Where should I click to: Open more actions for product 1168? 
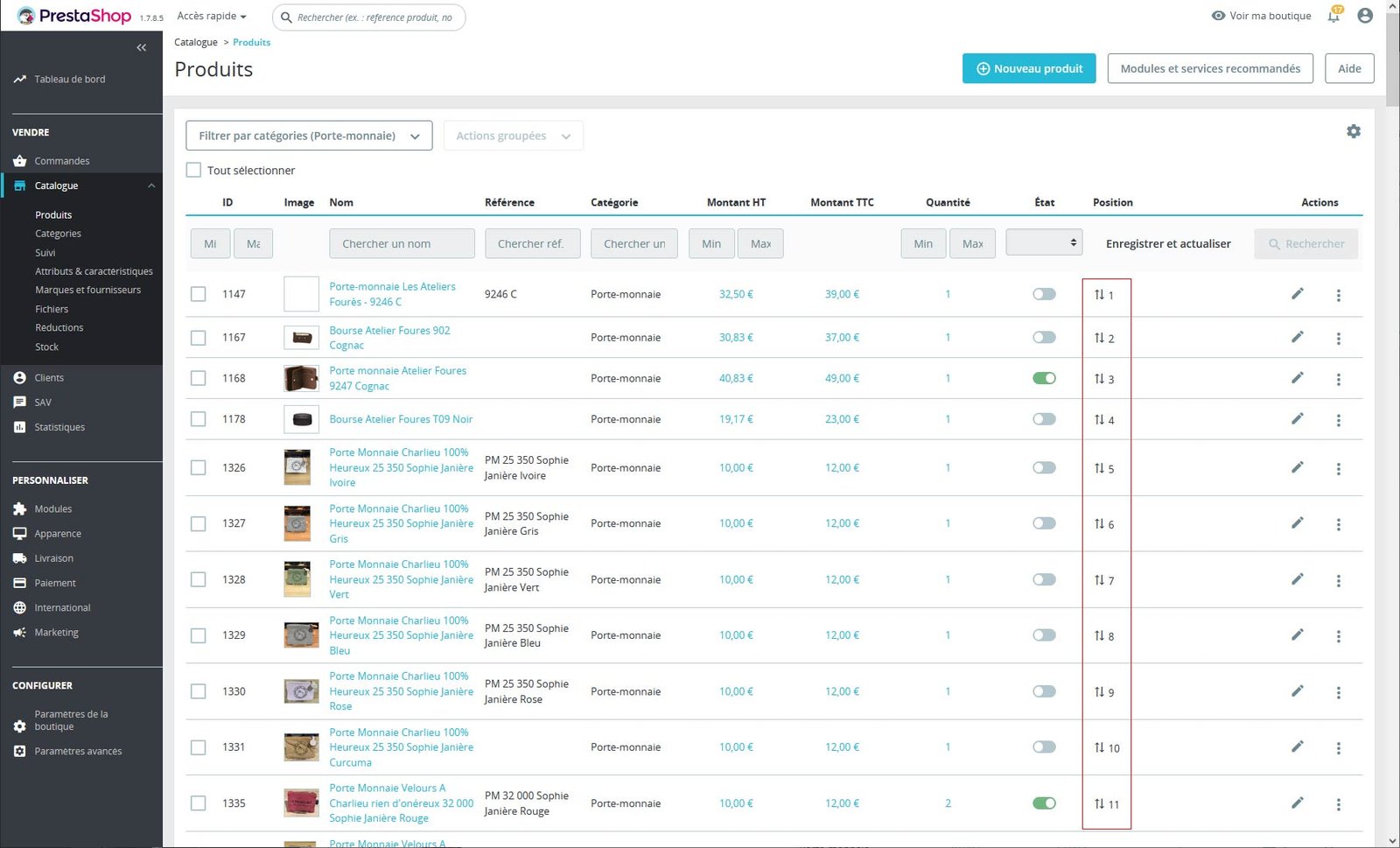[x=1338, y=379]
